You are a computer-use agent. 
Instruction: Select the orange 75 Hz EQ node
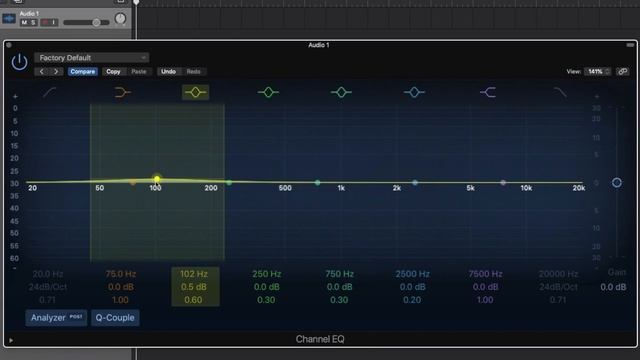pyautogui.click(x=133, y=182)
